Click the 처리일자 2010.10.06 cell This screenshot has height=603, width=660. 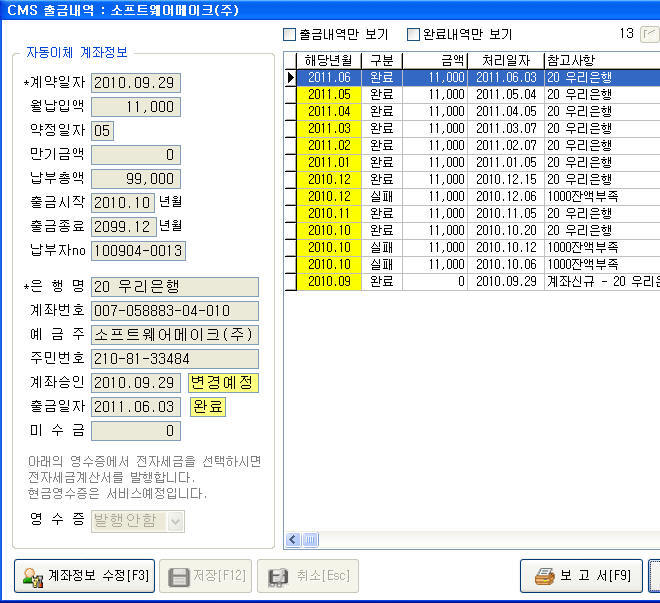(x=506, y=265)
